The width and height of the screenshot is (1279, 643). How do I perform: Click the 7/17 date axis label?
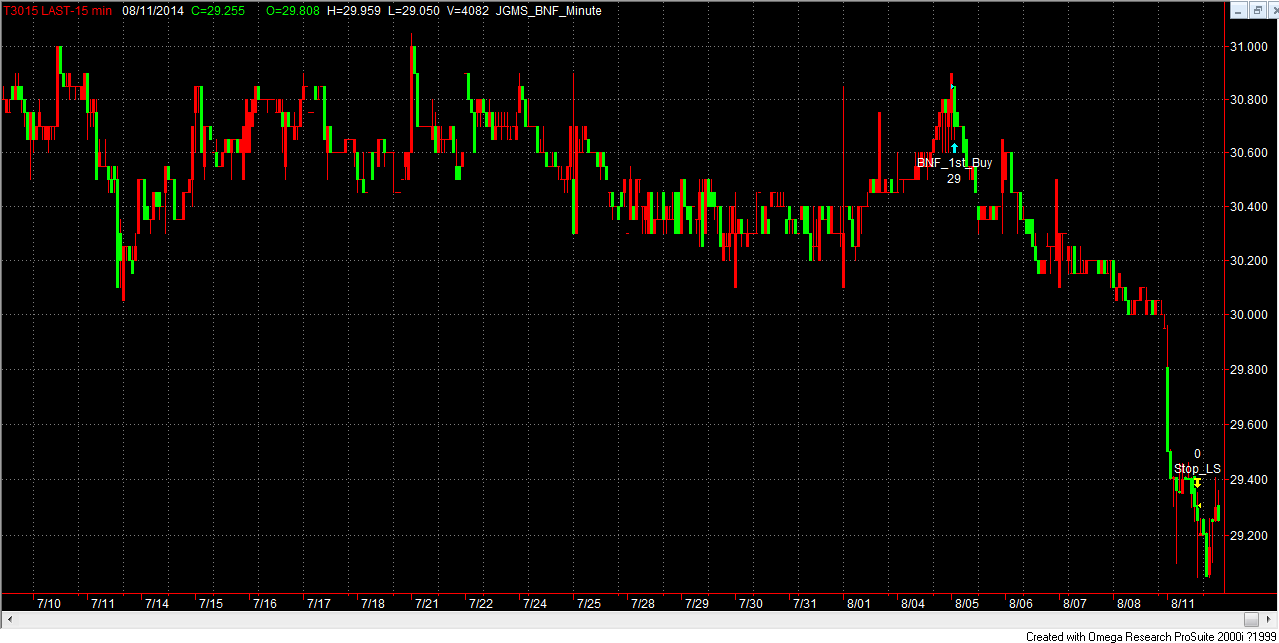click(319, 603)
